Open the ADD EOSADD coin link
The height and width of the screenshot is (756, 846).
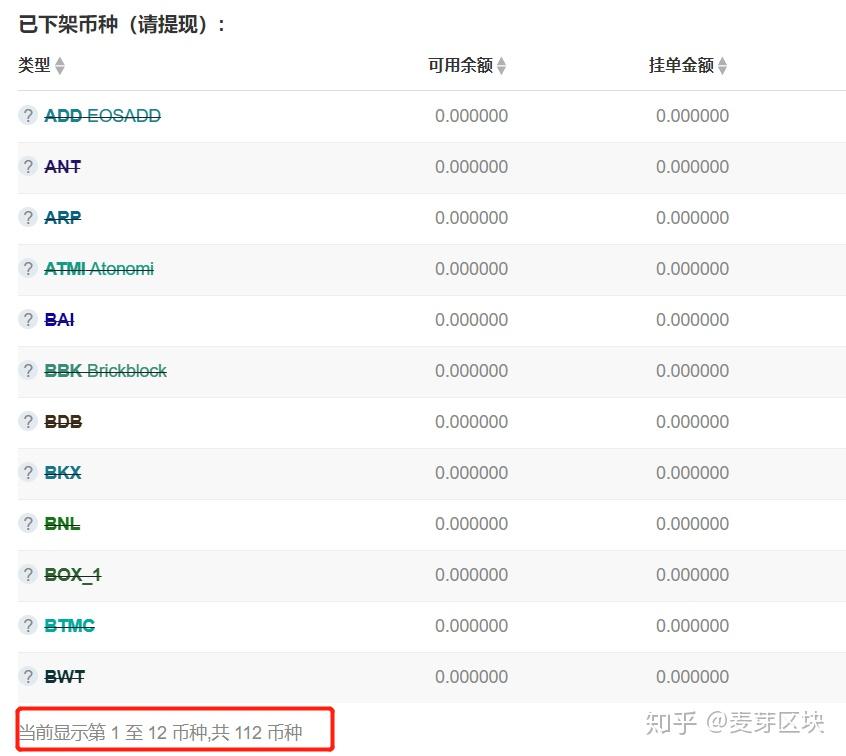102,116
